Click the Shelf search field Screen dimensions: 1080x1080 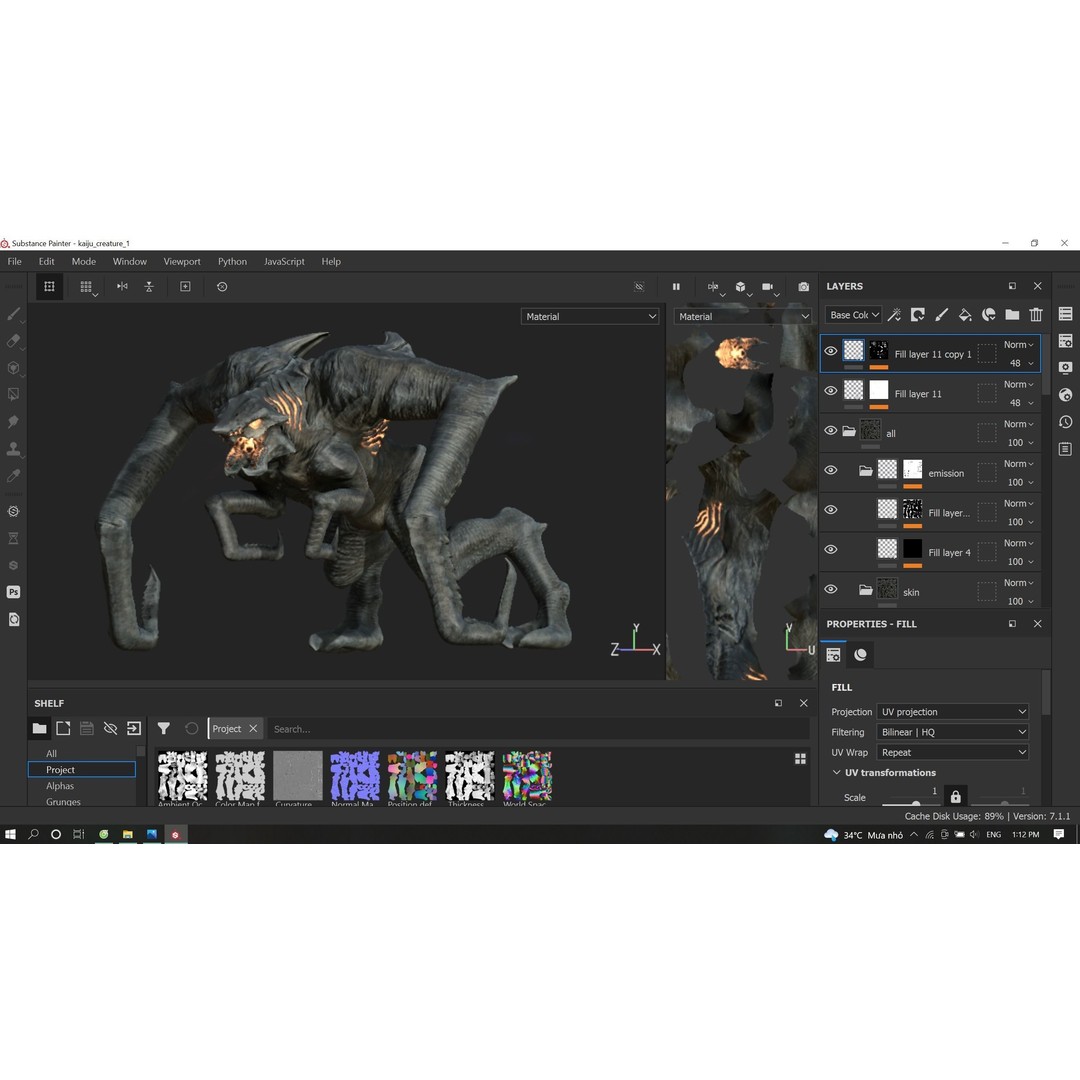coord(537,729)
